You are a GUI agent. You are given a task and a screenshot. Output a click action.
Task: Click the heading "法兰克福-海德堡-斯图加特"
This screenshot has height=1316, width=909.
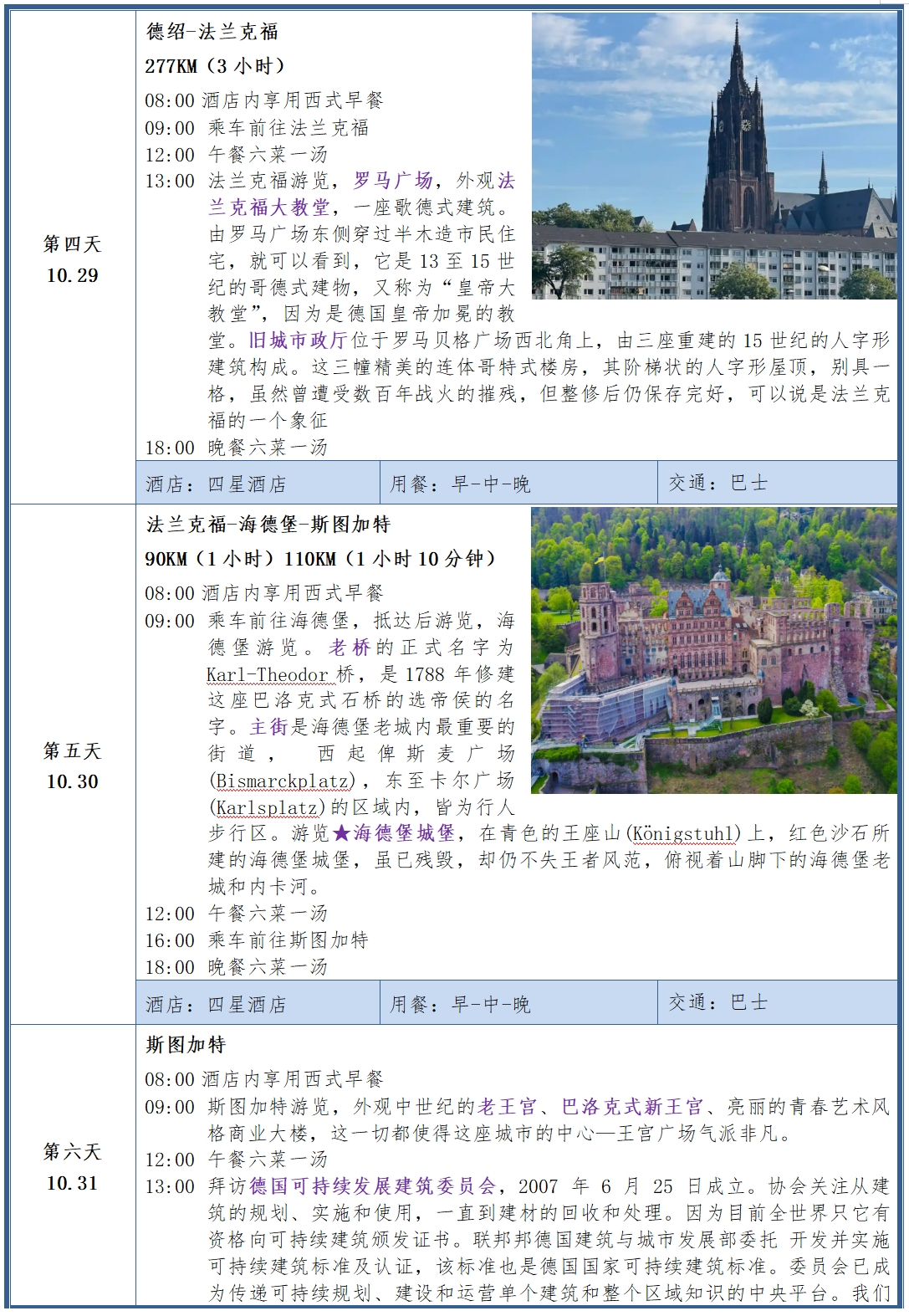(x=268, y=525)
